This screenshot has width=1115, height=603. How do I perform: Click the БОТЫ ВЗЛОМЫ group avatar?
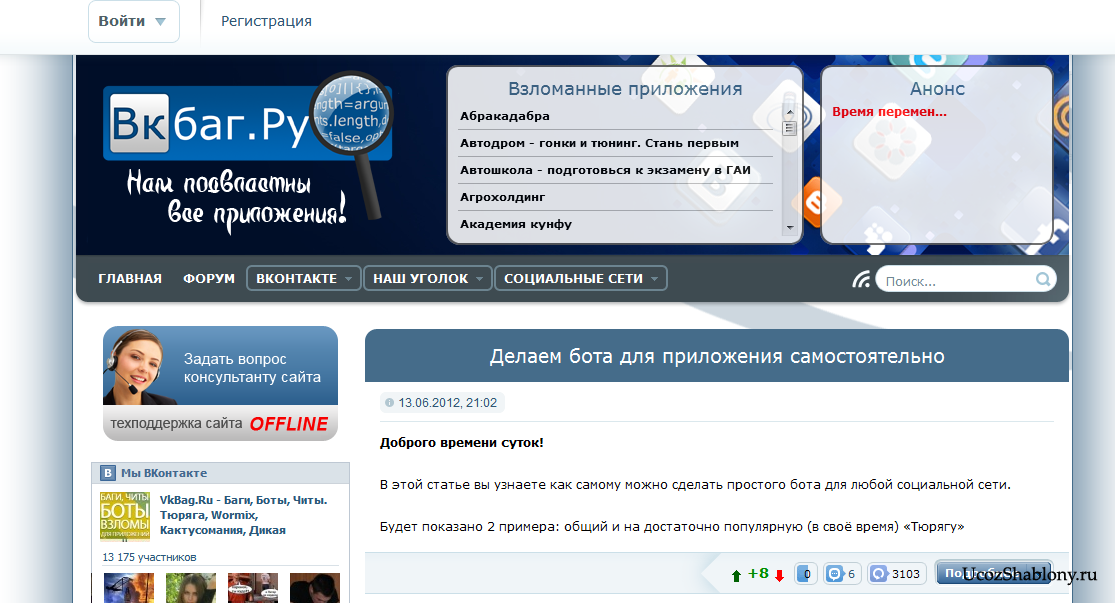(x=125, y=516)
